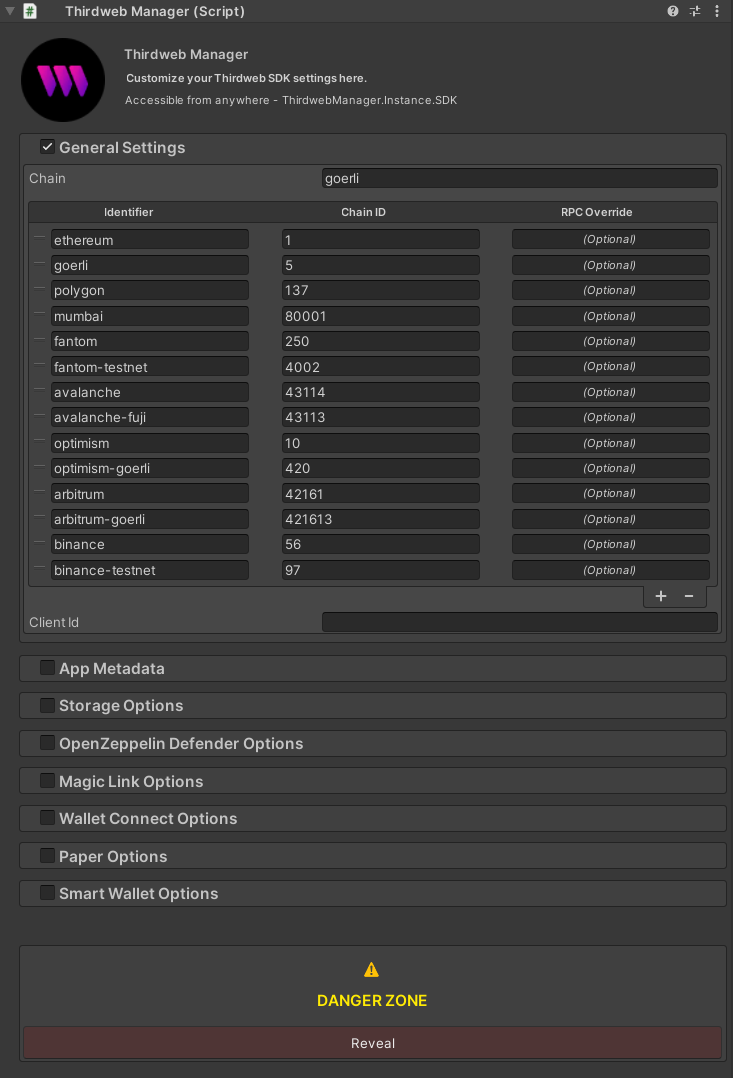Select the arbitrum row drag handle
The image size is (733, 1078).
(x=39, y=492)
